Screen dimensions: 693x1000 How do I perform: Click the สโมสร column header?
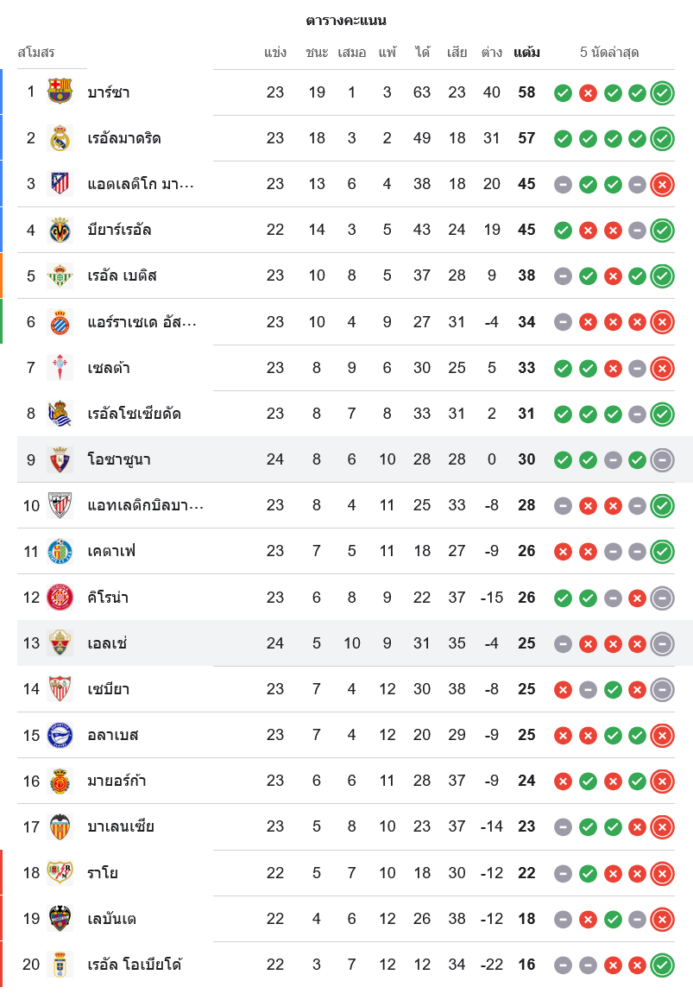coord(36,52)
